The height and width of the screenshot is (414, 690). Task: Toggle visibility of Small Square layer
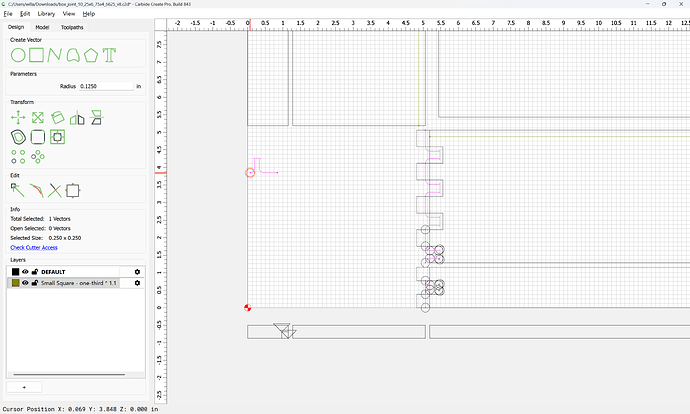[x=25, y=283]
